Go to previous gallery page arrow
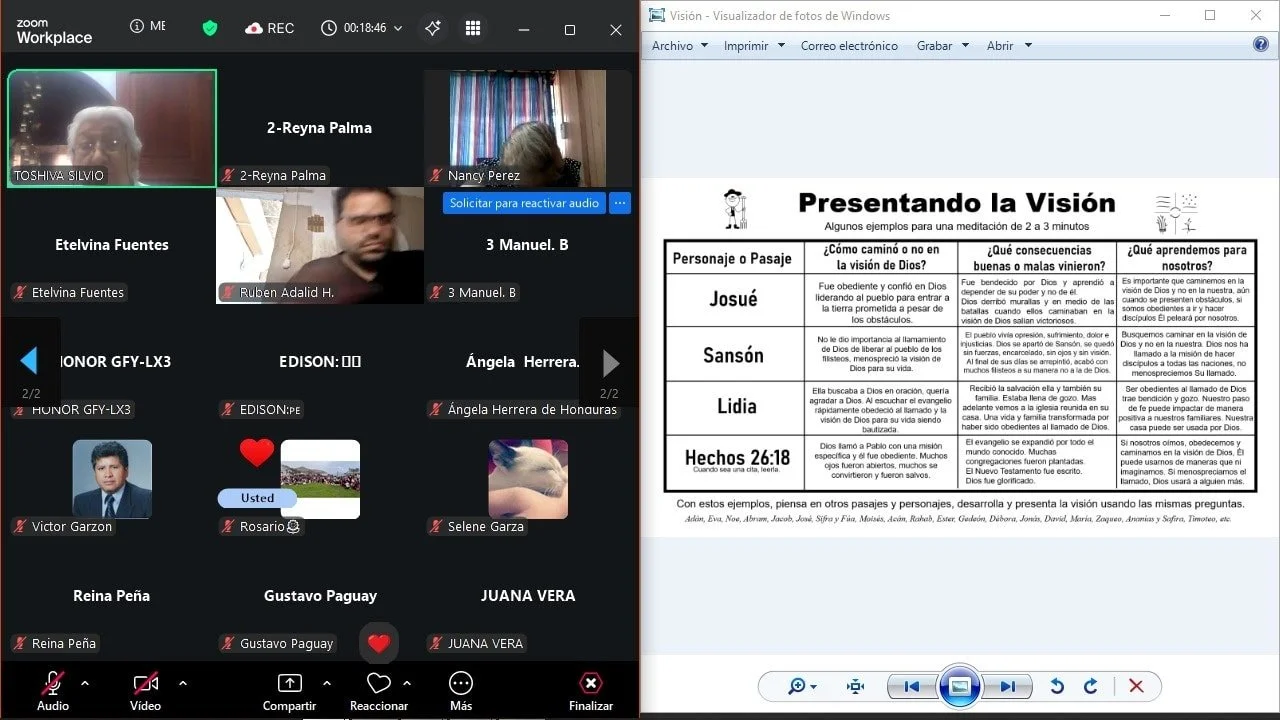This screenshot has width=1280, height=720. tap(29, 361)
